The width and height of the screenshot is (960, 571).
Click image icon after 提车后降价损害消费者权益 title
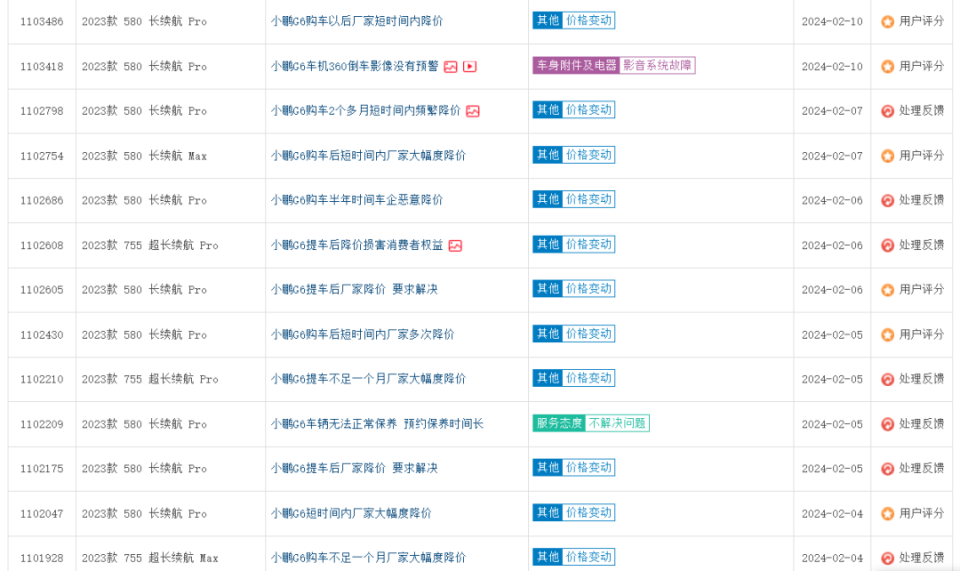point(455,245)
